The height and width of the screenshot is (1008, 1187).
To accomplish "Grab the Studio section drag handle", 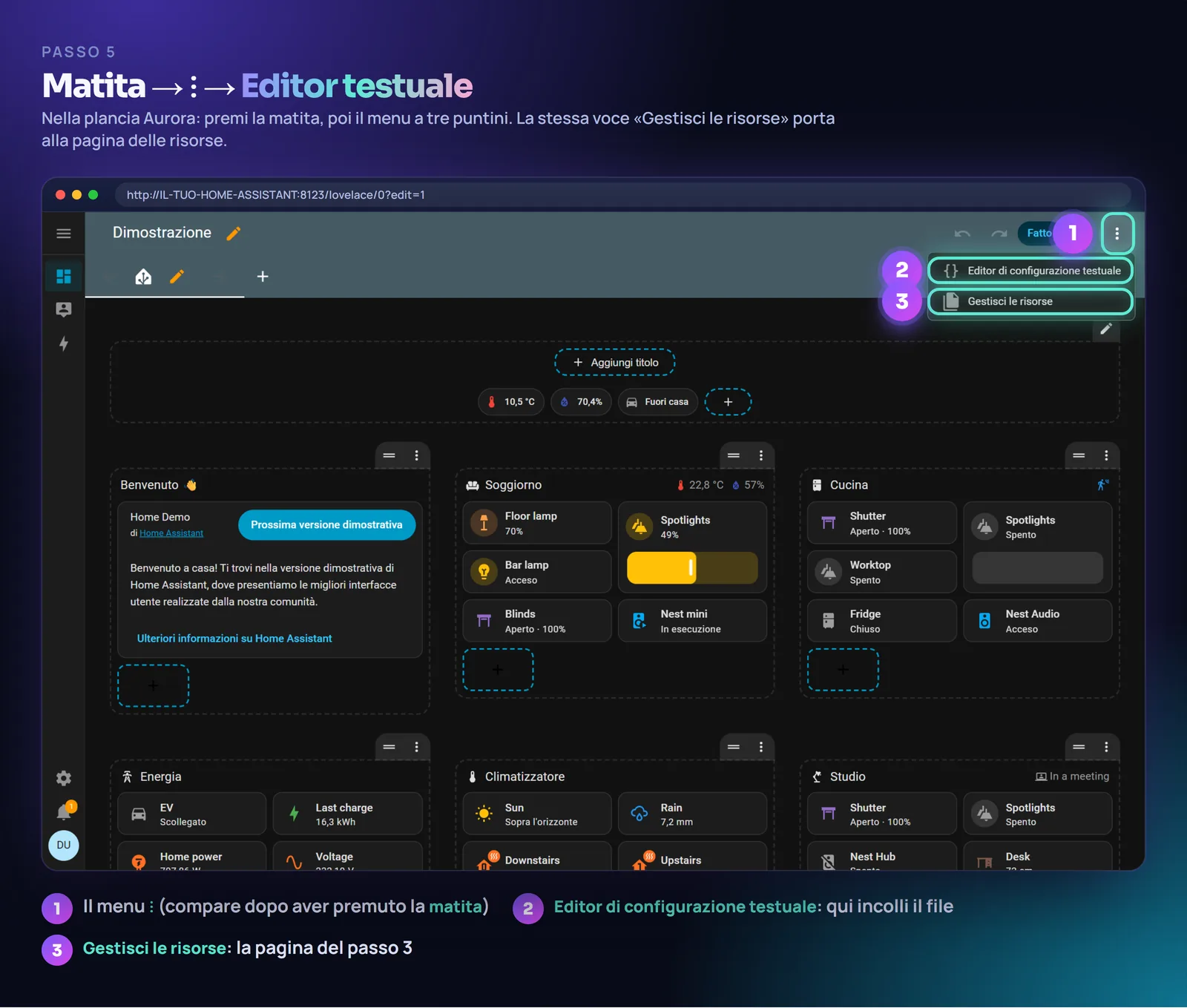I will [x=1079, y=747].
